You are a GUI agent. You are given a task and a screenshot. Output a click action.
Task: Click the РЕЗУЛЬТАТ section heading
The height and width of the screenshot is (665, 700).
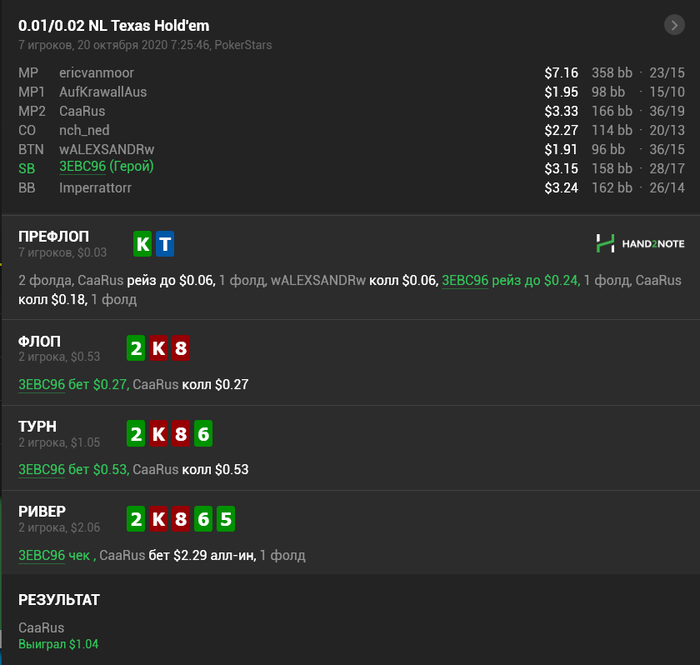click(x=59, y=600)
